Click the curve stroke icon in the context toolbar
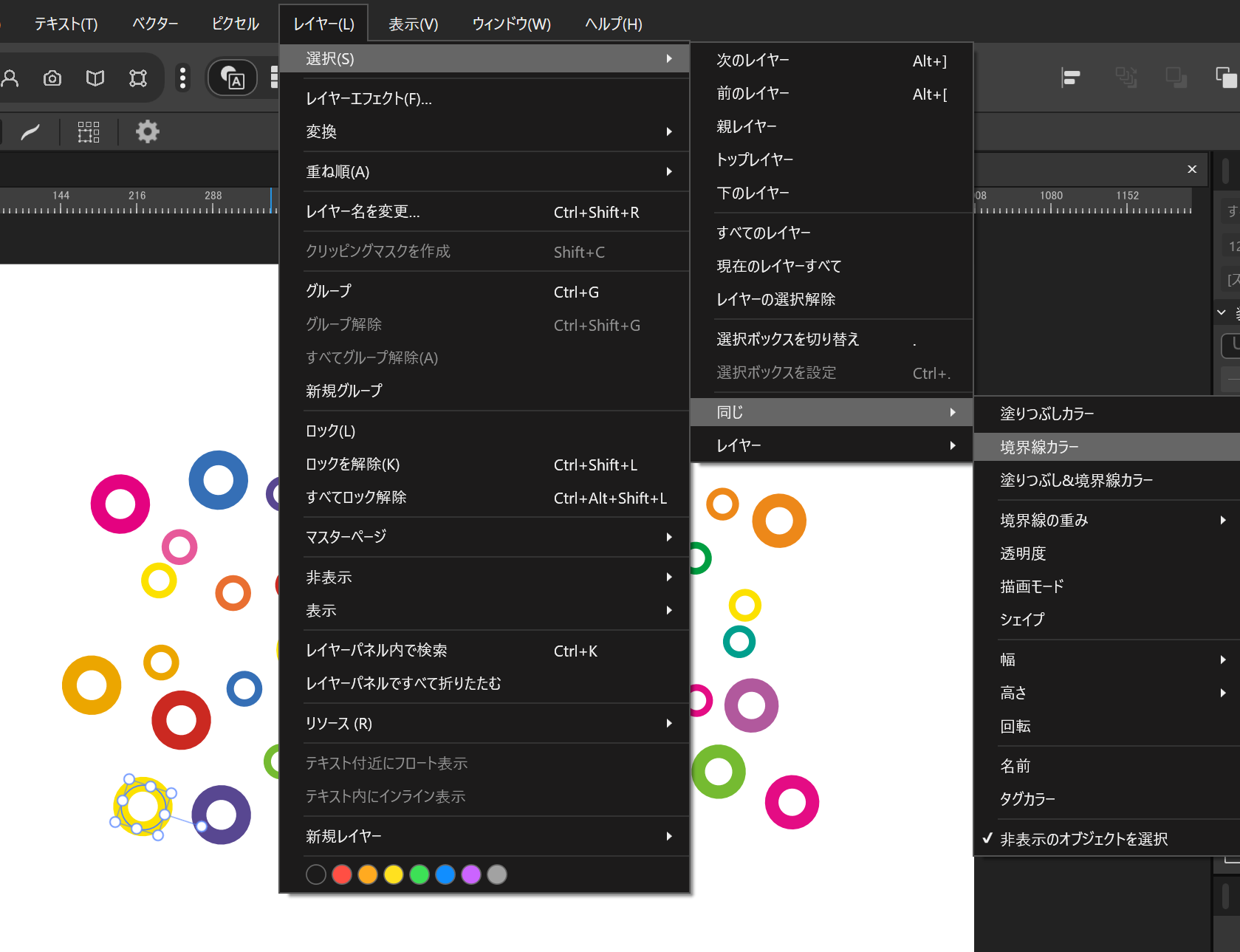 (30, 132)
